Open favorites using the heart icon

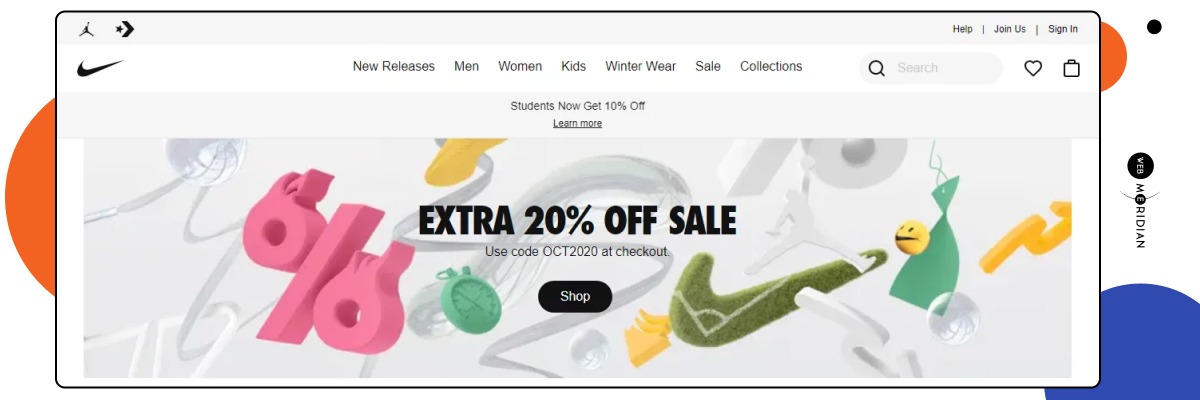pos(1033,68)
